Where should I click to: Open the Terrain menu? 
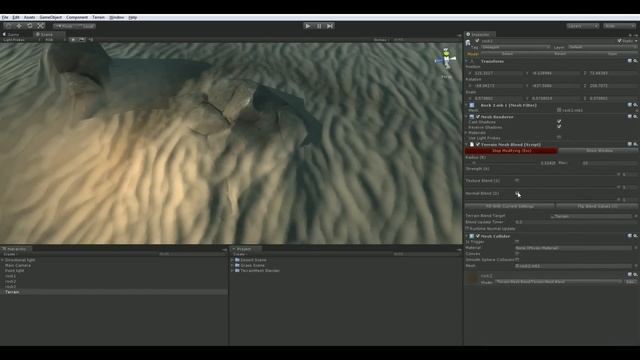tap(98, 18)
